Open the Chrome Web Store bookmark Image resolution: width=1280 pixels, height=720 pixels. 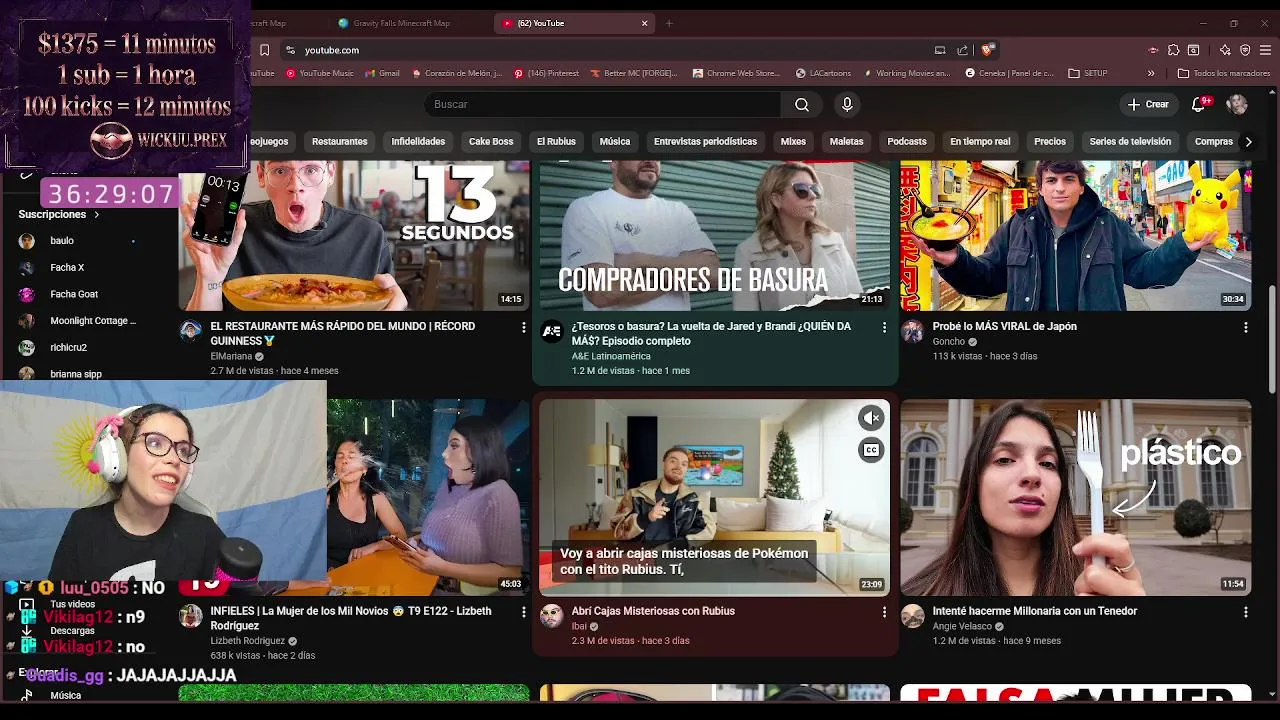pos(737,73)
